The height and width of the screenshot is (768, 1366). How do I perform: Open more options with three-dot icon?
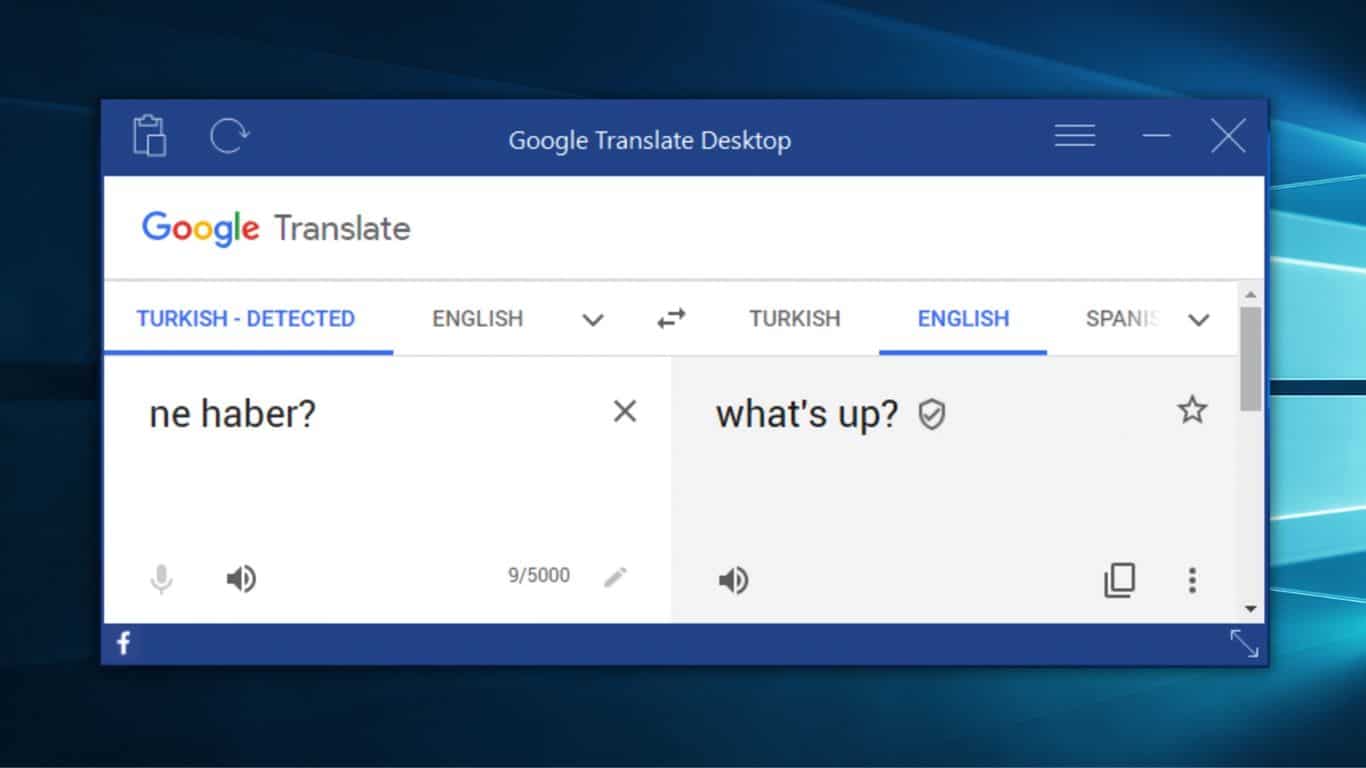coord(1192,579)
